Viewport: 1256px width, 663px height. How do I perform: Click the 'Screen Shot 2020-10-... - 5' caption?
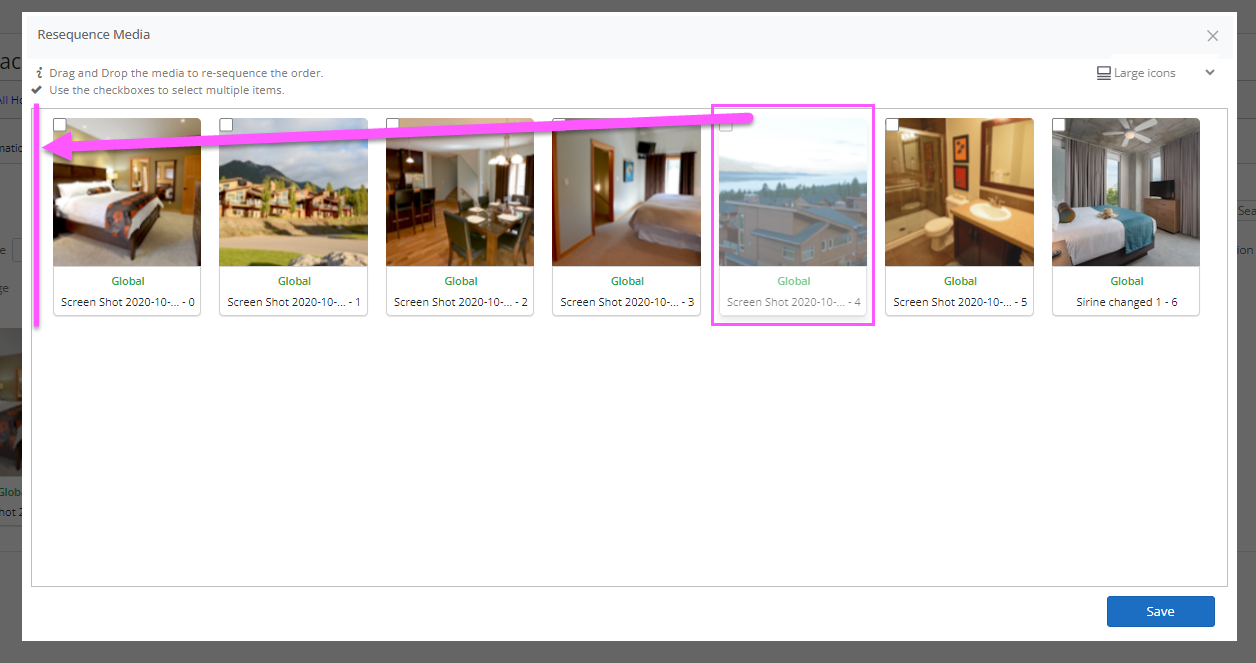(960, 302)
